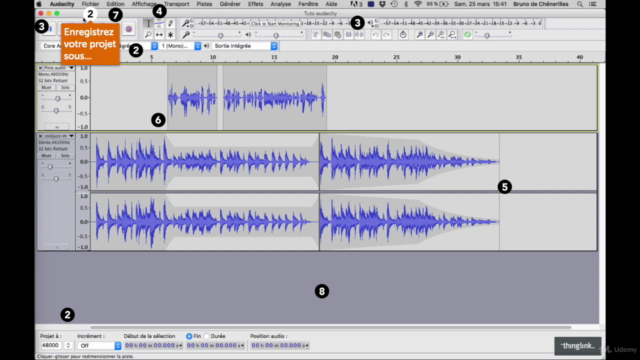Open the Fichier menu

click(x=90, y=4)
